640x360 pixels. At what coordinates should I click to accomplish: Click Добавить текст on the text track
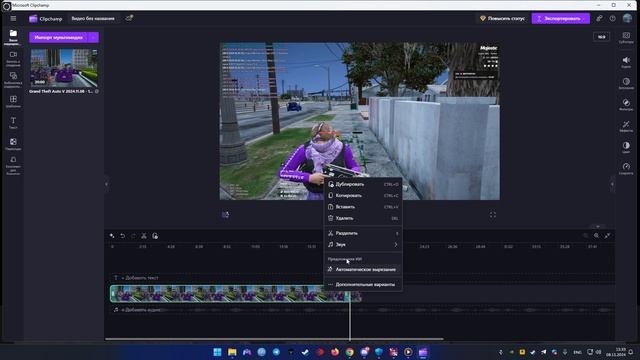coord(140,278)
